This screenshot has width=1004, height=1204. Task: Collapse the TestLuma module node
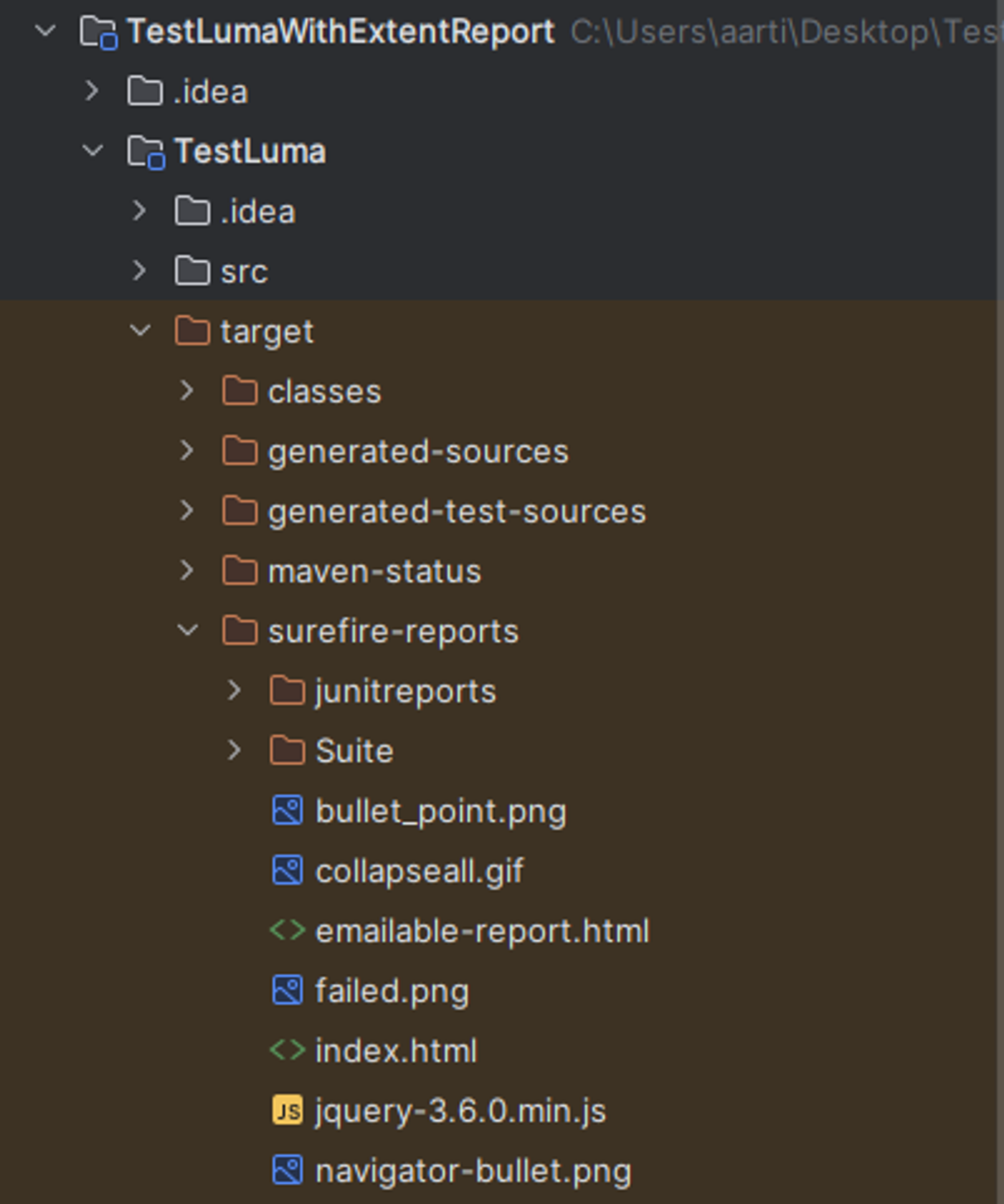click(93, 151)
